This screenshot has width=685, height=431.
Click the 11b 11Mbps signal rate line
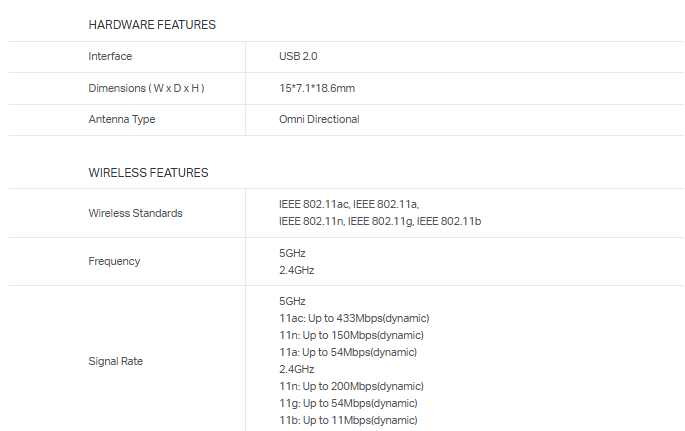pos(348,420)
